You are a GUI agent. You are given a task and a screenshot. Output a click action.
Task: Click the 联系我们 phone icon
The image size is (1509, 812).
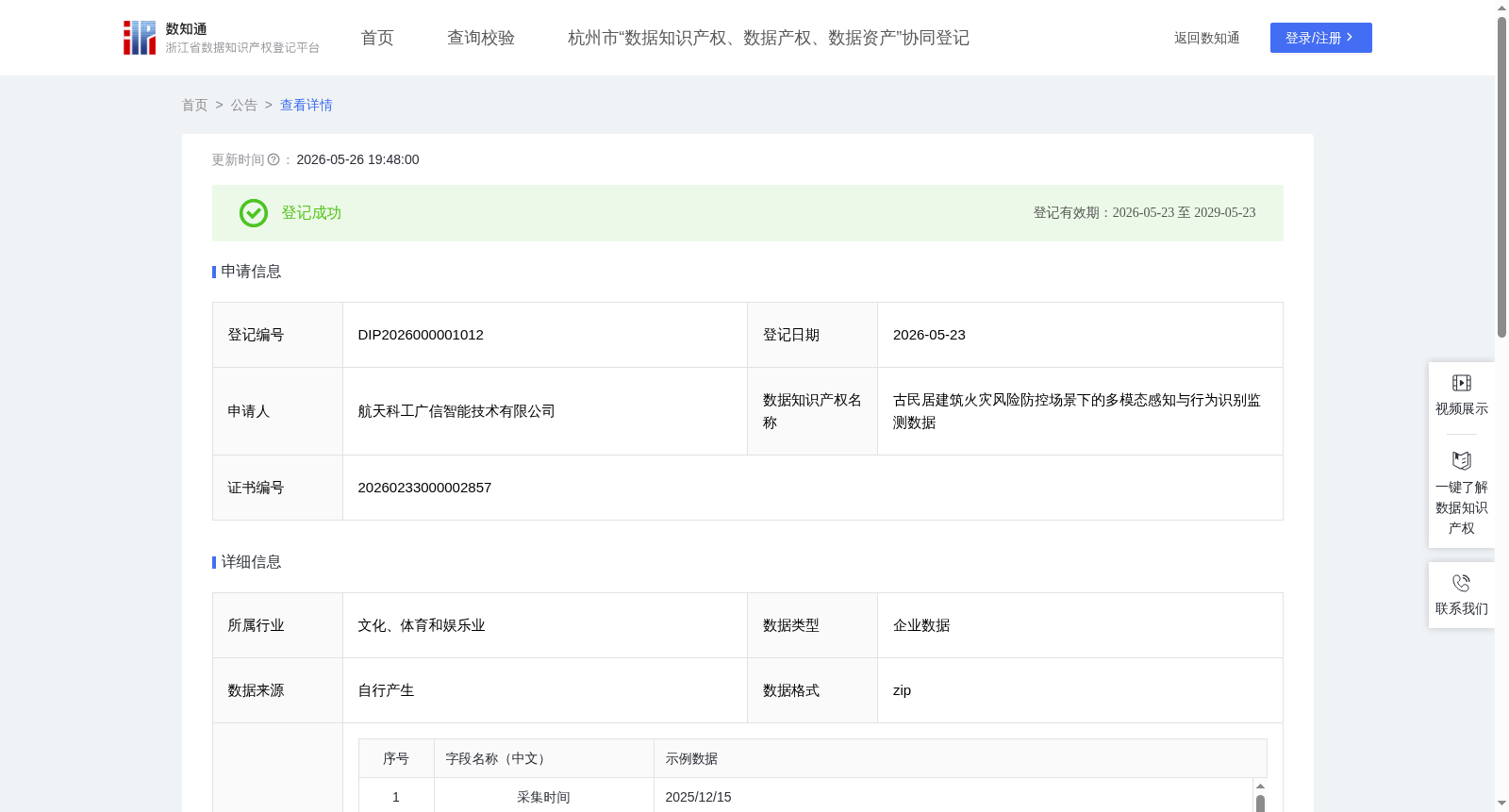point(1462,583)
